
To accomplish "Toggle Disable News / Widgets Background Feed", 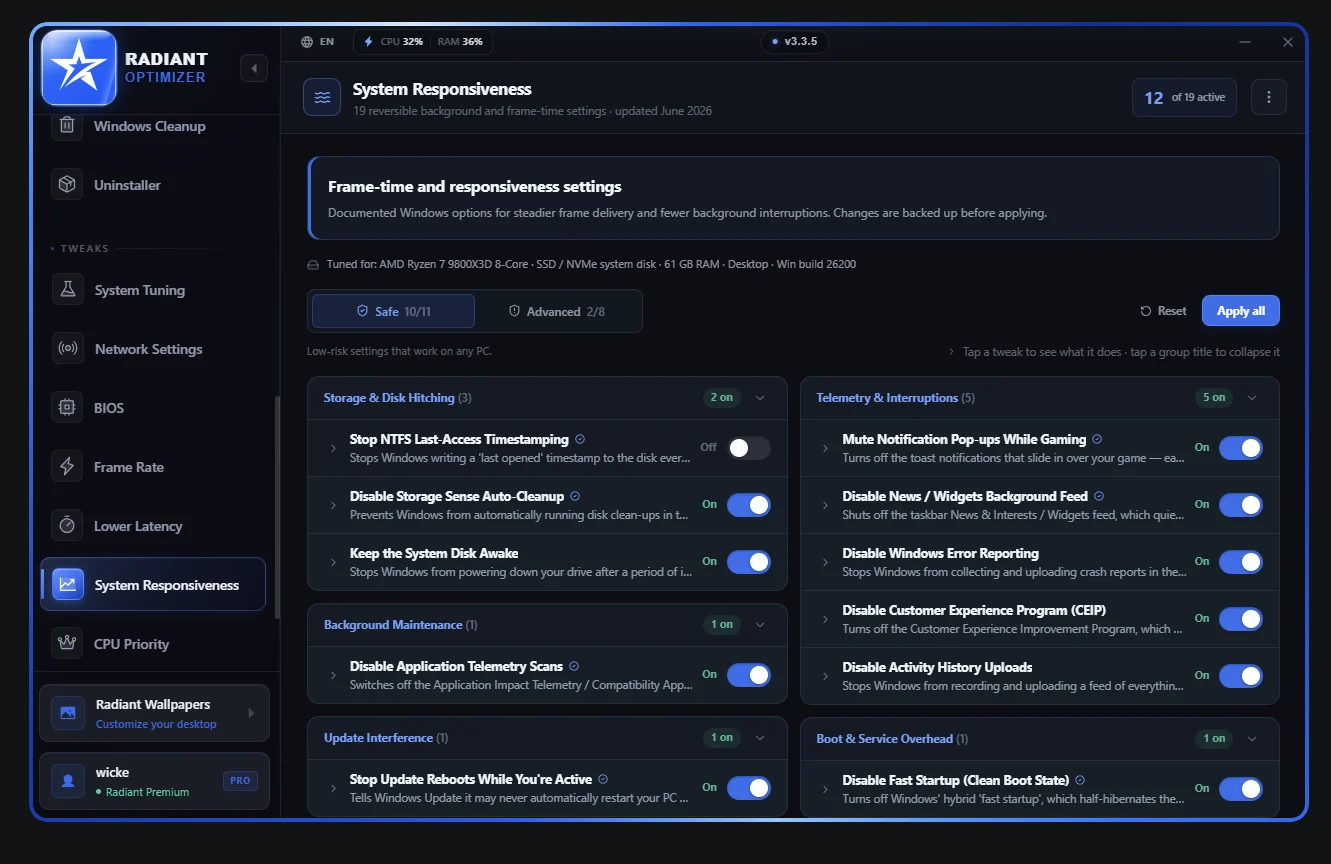I will pyautogui.click(x=1241, y=505).
